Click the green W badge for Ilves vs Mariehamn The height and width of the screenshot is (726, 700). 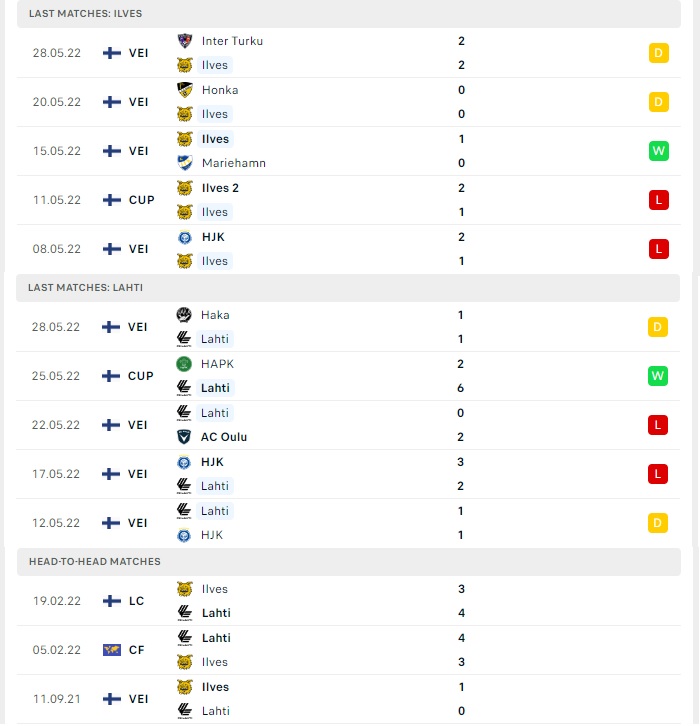[658, 151]
